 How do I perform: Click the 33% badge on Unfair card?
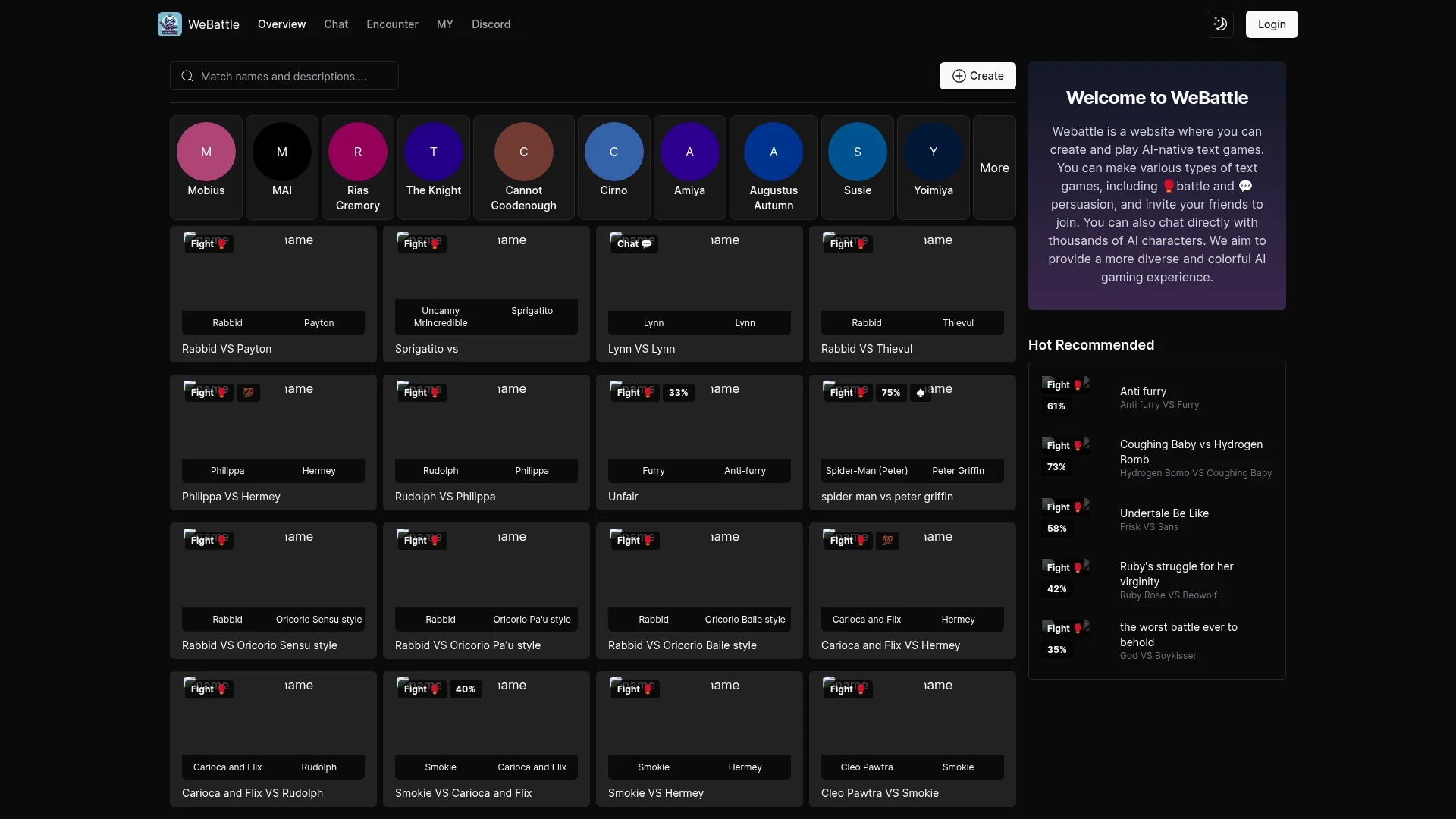(678, 393)
